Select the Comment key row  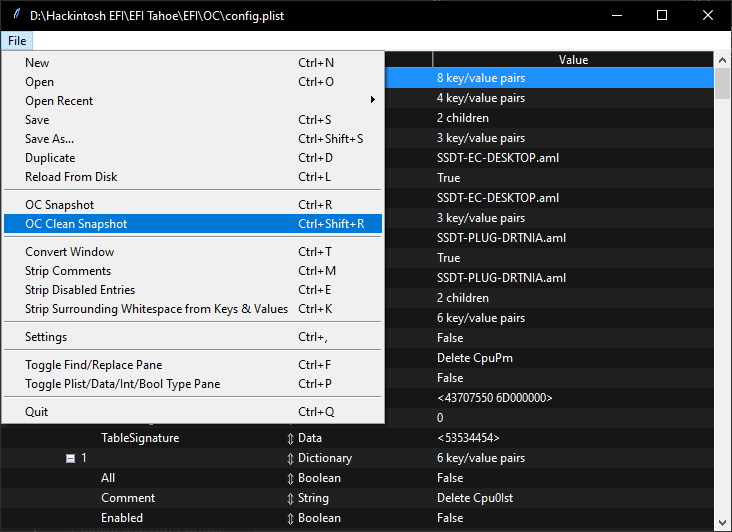128,498
